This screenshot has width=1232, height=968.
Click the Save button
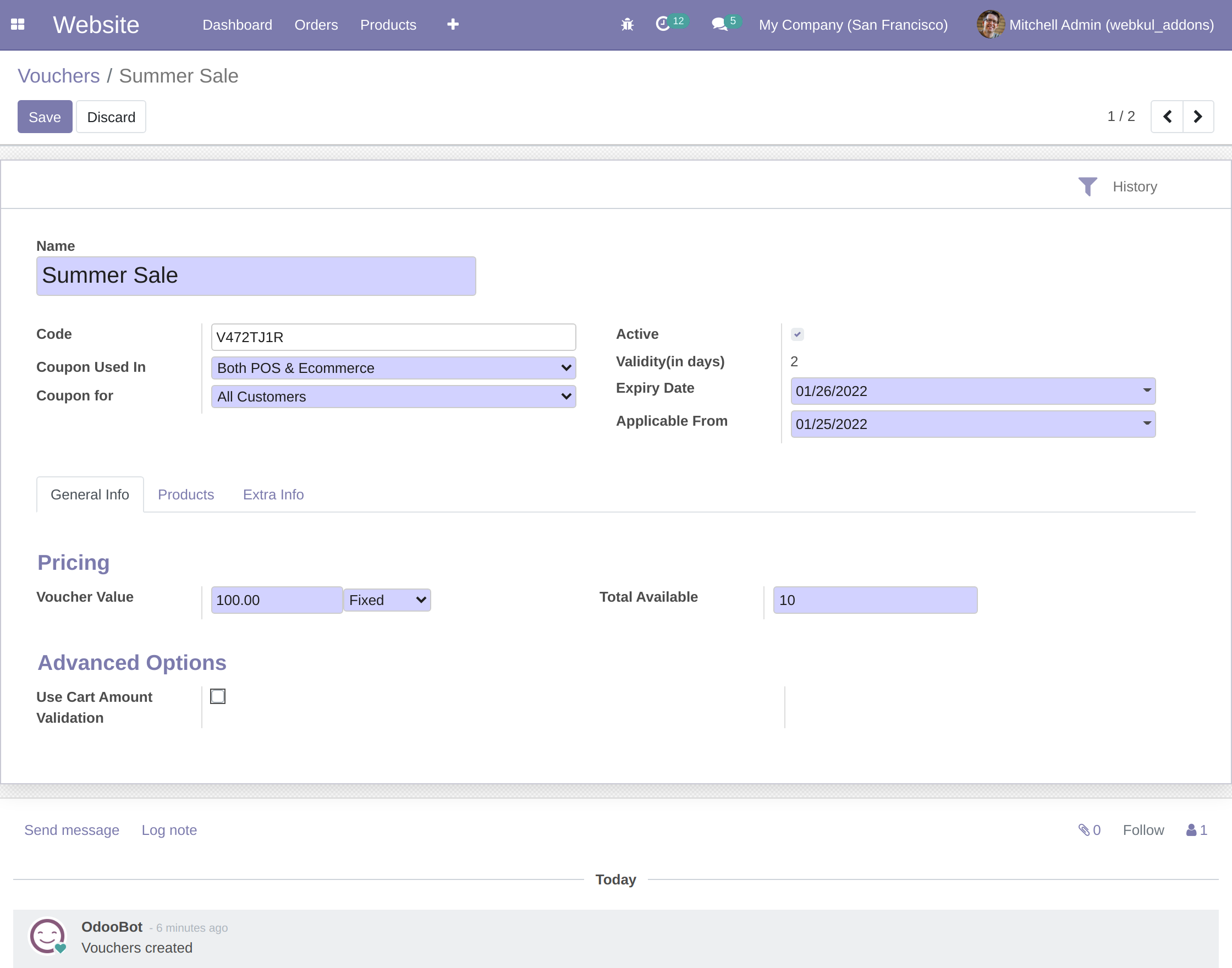click(45, 117)
